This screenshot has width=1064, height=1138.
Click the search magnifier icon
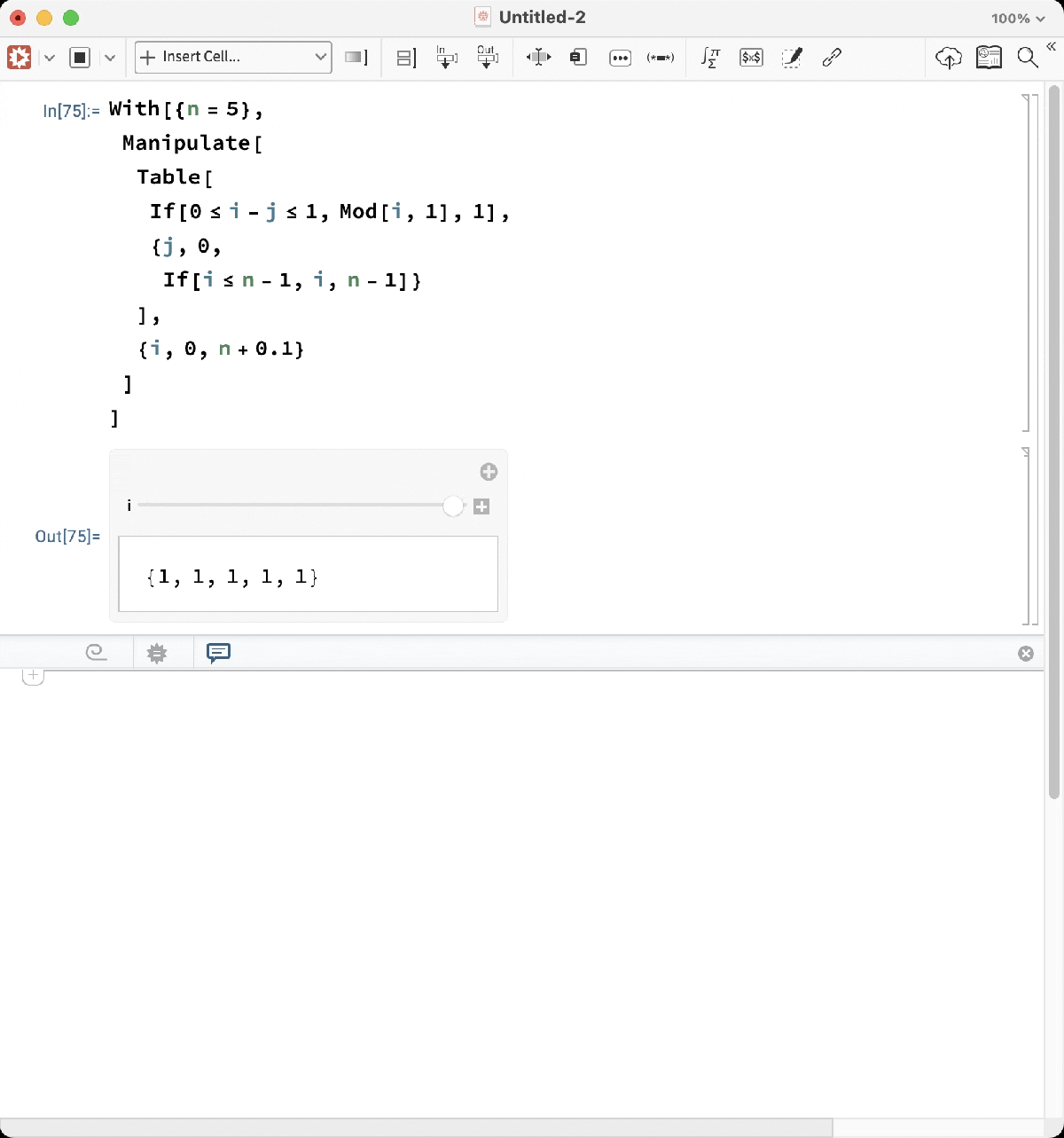click(1028, 58)
